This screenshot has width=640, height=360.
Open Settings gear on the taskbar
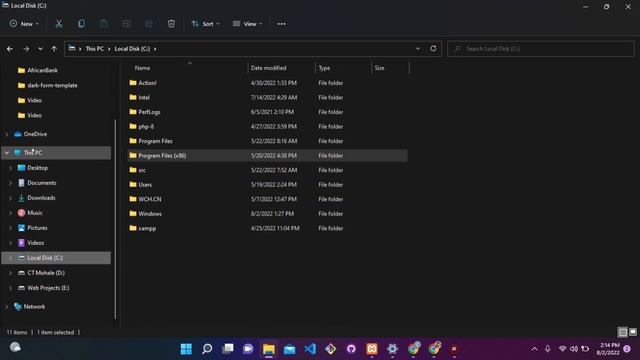(392, 349)
